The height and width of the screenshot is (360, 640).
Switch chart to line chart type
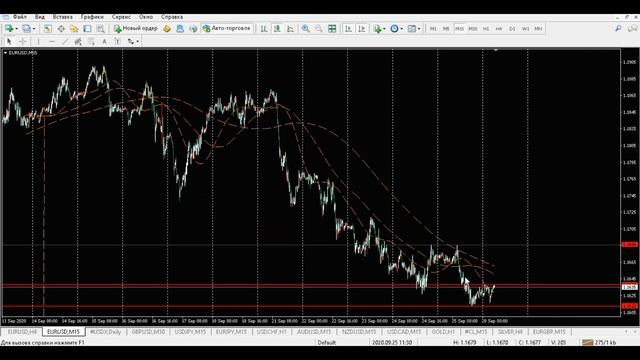coord(290,29)
